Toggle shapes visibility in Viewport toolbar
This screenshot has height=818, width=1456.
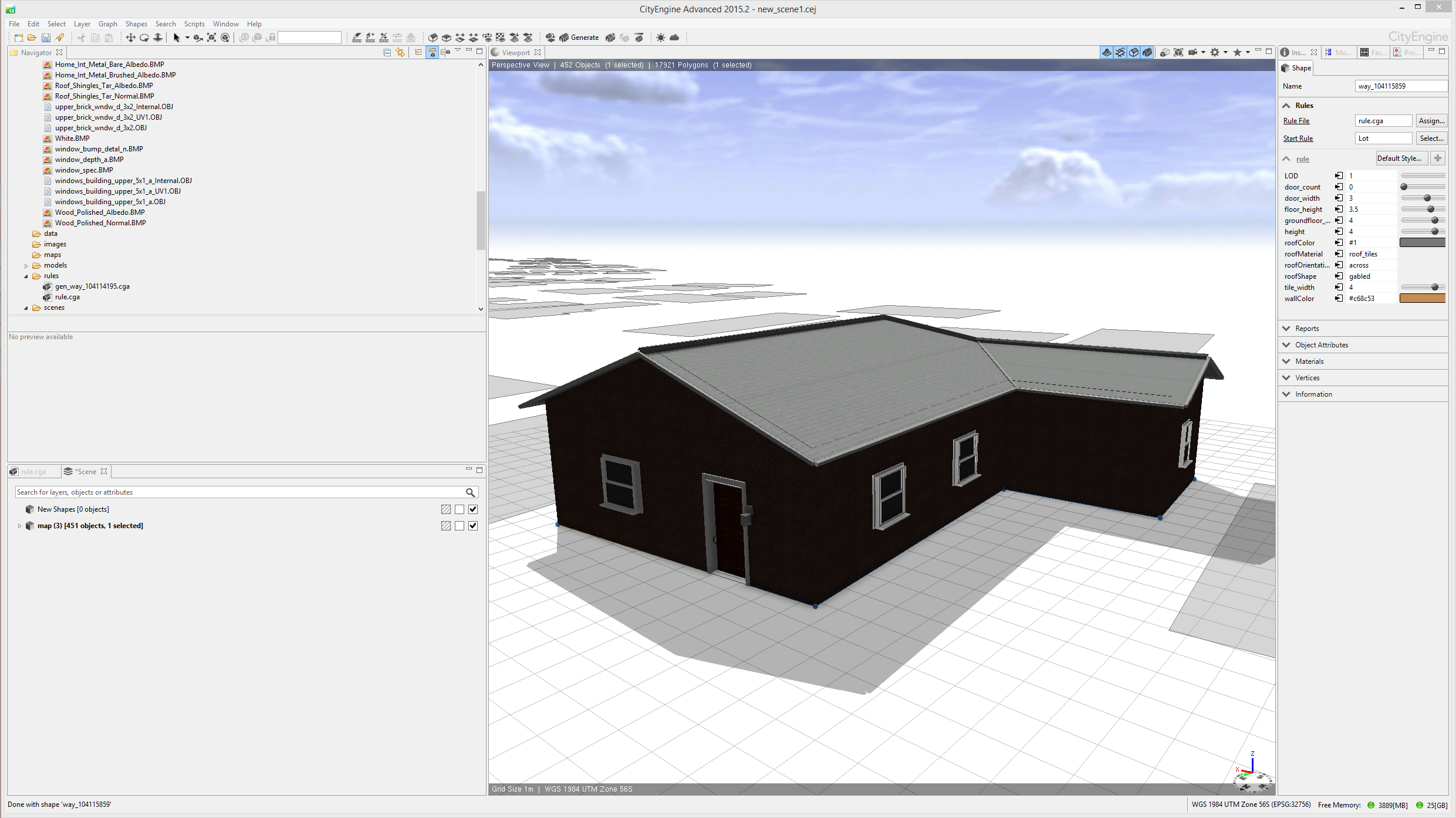tap(1134, 52)
